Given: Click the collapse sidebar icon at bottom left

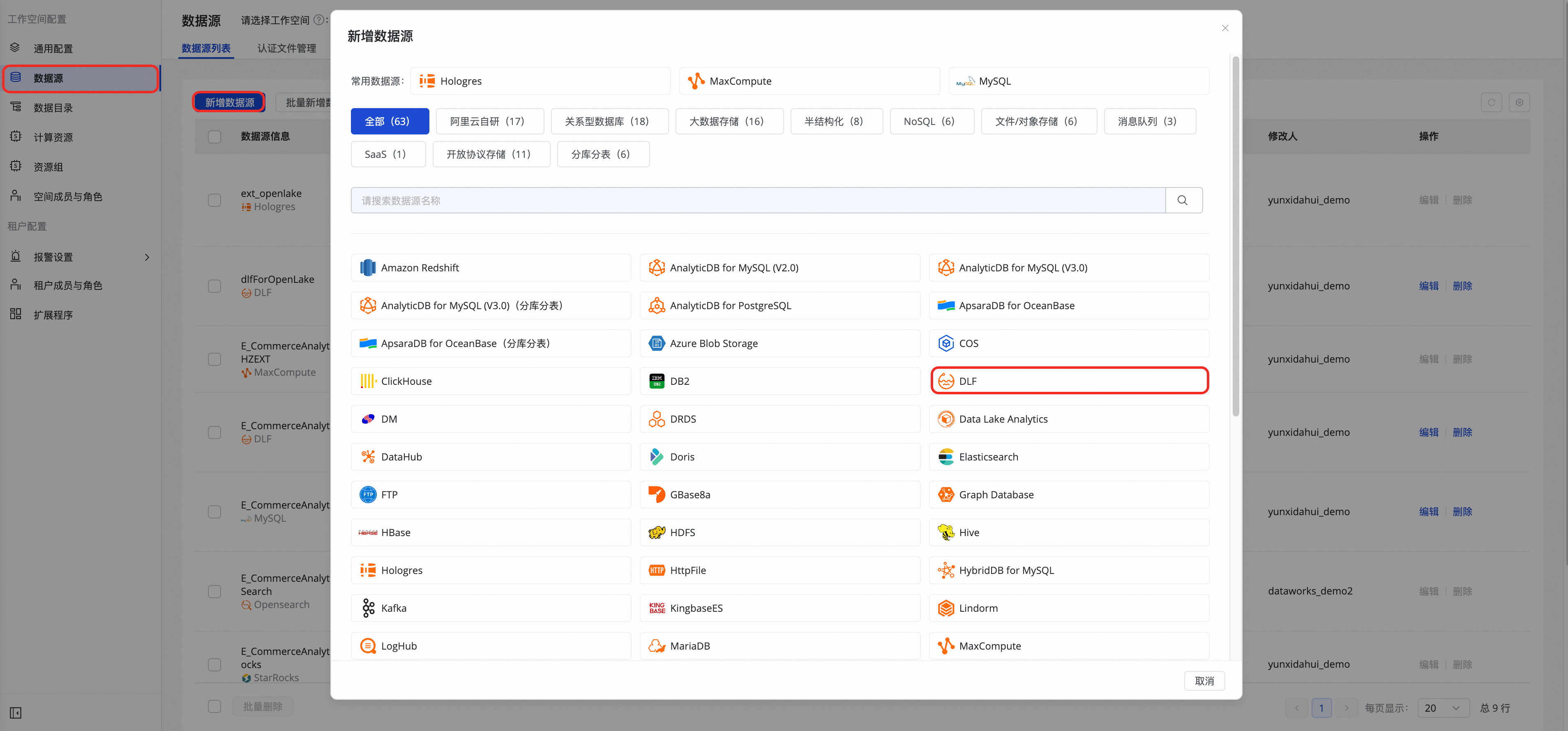Looking at the screenshot, I should [x=16, y=713].
